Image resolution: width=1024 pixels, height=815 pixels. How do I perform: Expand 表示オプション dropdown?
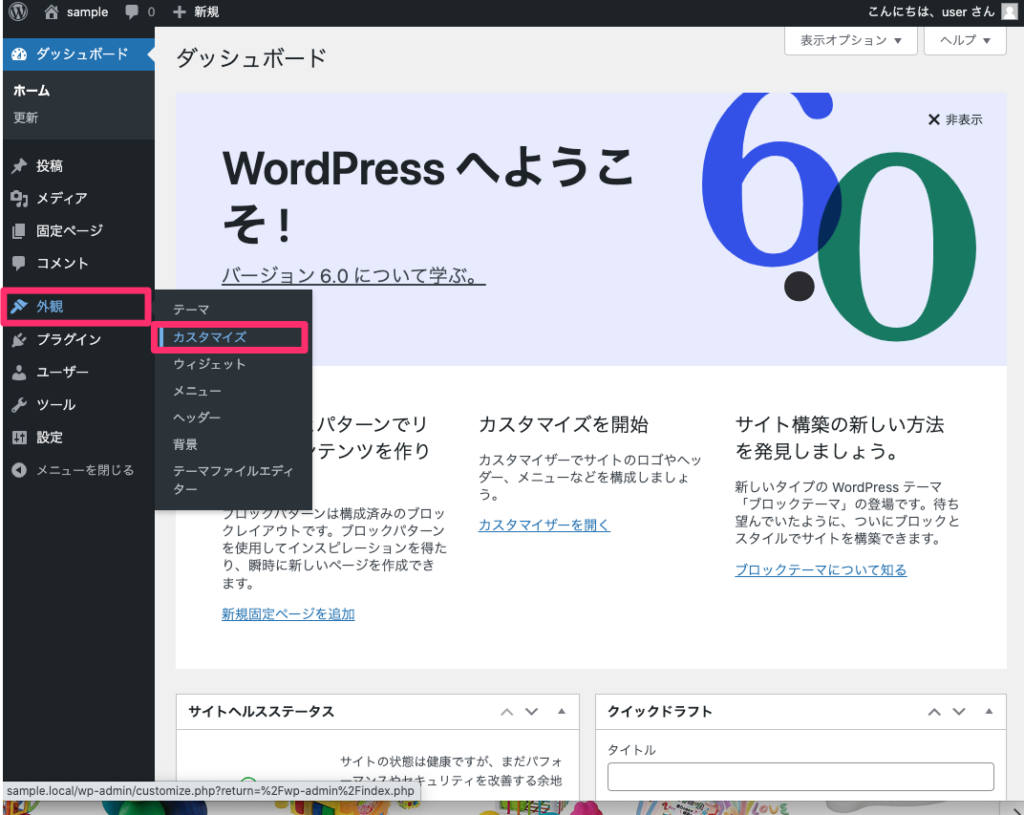[850, 40]
